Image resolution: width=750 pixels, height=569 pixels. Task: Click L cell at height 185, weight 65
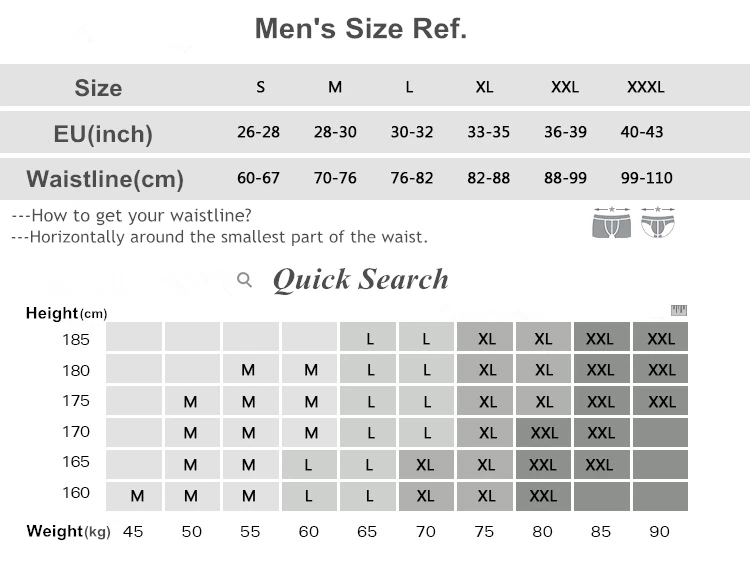tap(368, 337)
